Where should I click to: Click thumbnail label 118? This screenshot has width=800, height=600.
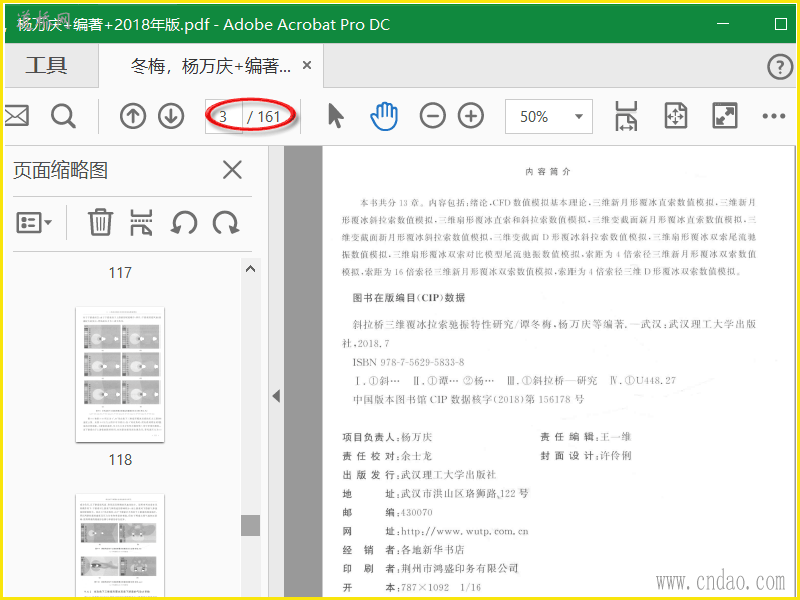pos(120,460)
